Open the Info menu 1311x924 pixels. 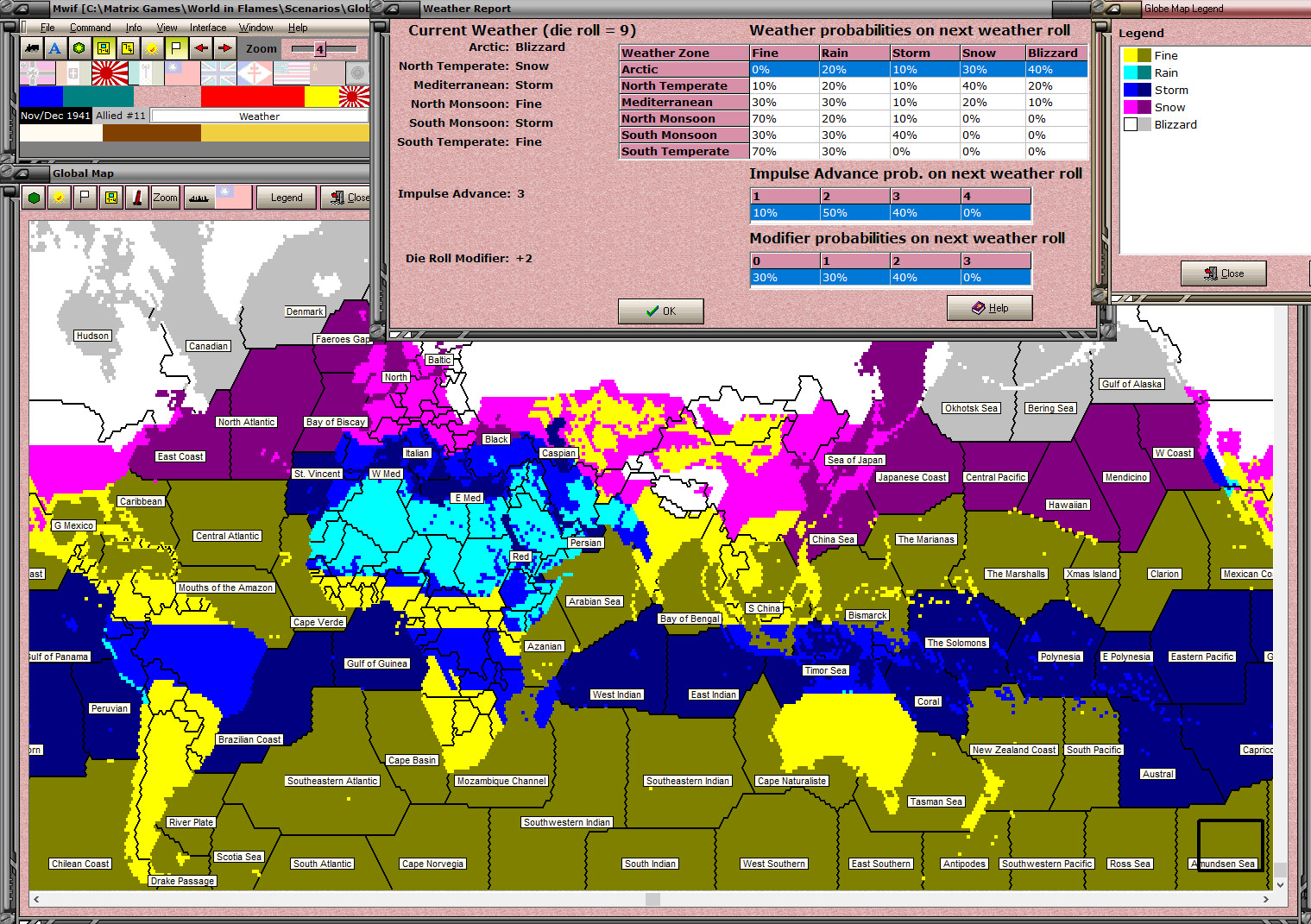tap(134, 28)
